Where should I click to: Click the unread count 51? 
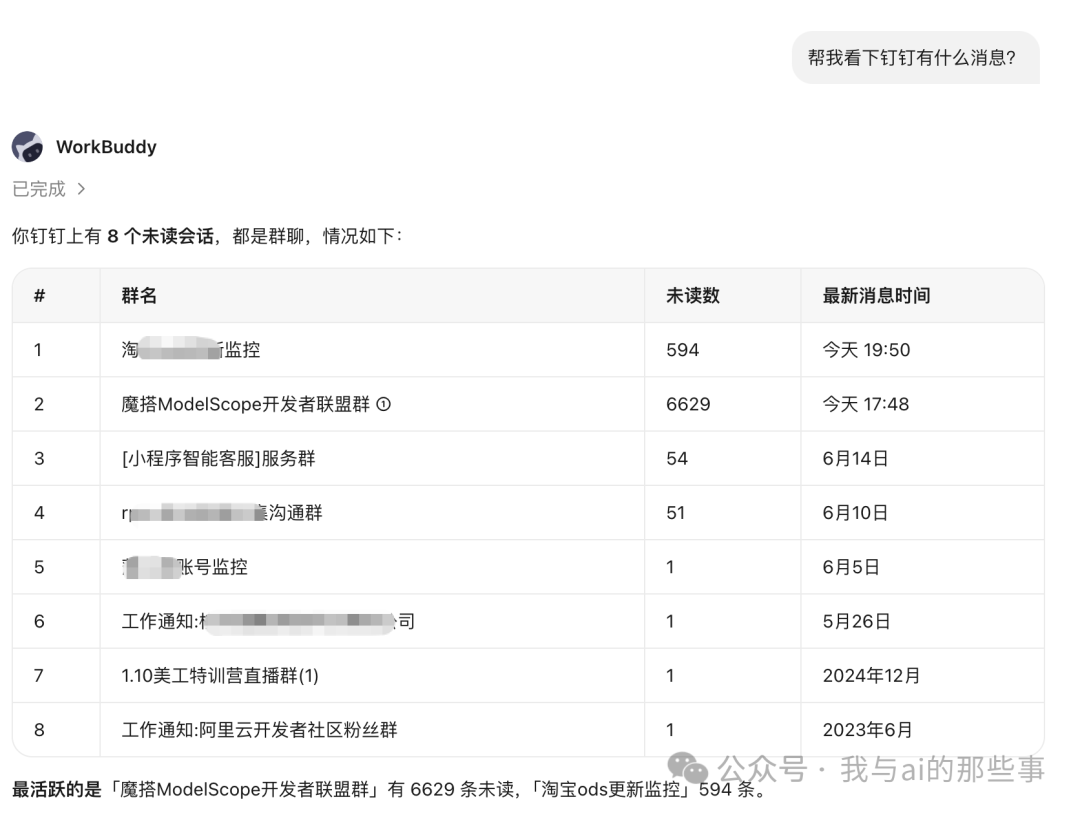675,513
